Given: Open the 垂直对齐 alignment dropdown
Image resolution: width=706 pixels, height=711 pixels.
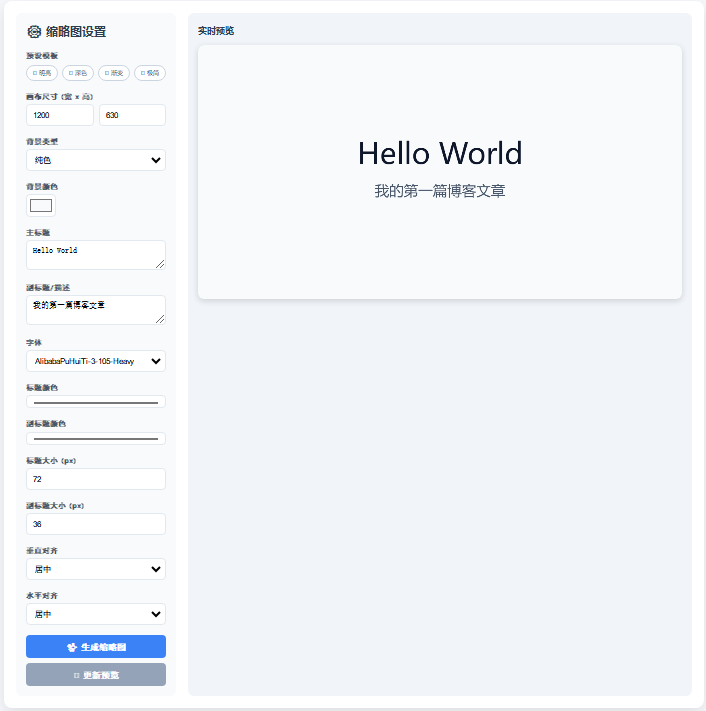Looking at the screenshot, I should coord(96,569).
